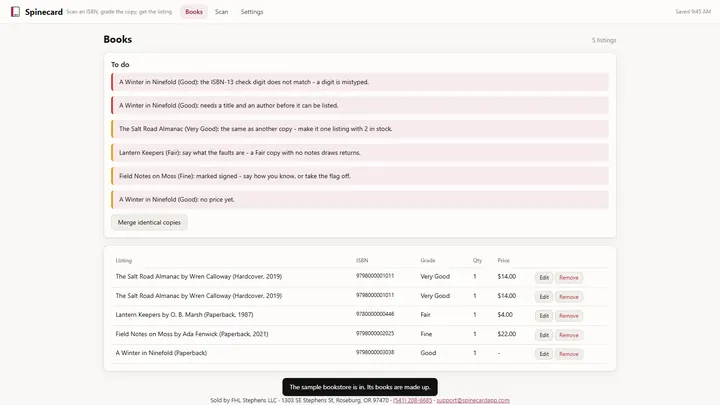Viewport: 720px width, 405px height.
Task: Select the ISBN-13 check digit to-do item
Action: [x=360, y=82]
